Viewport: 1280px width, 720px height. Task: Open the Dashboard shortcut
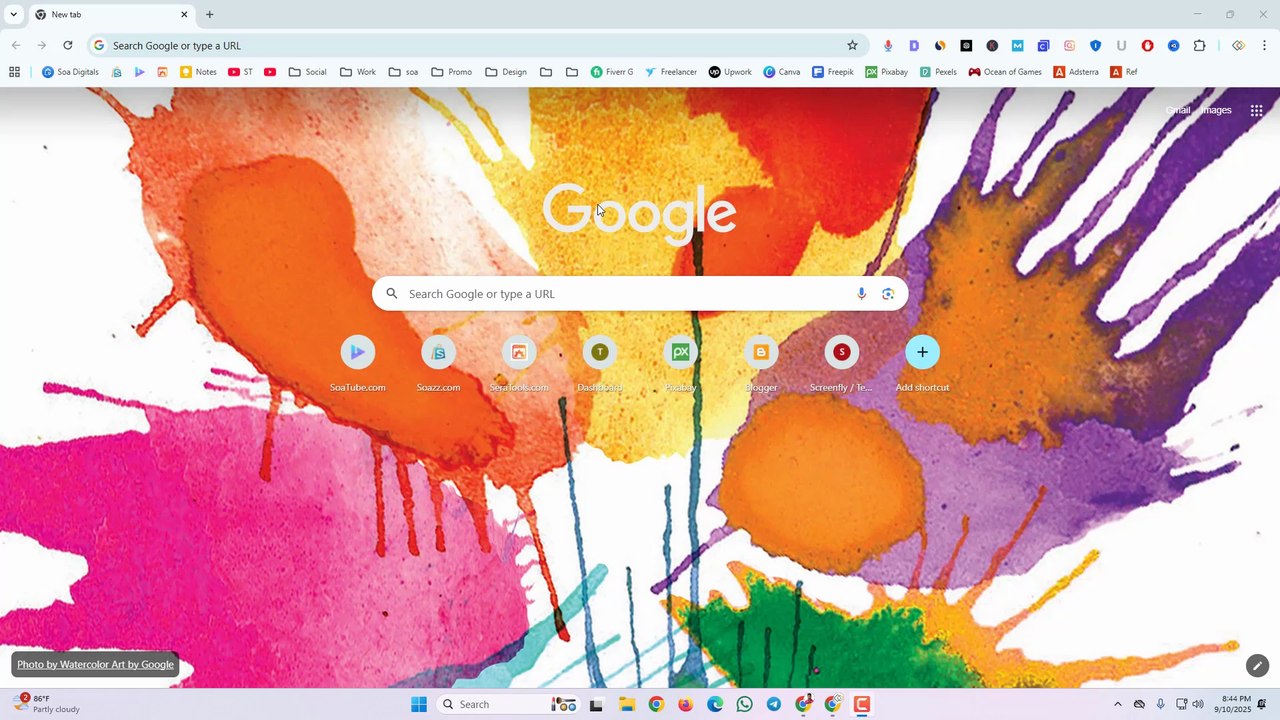click(600, 364)
